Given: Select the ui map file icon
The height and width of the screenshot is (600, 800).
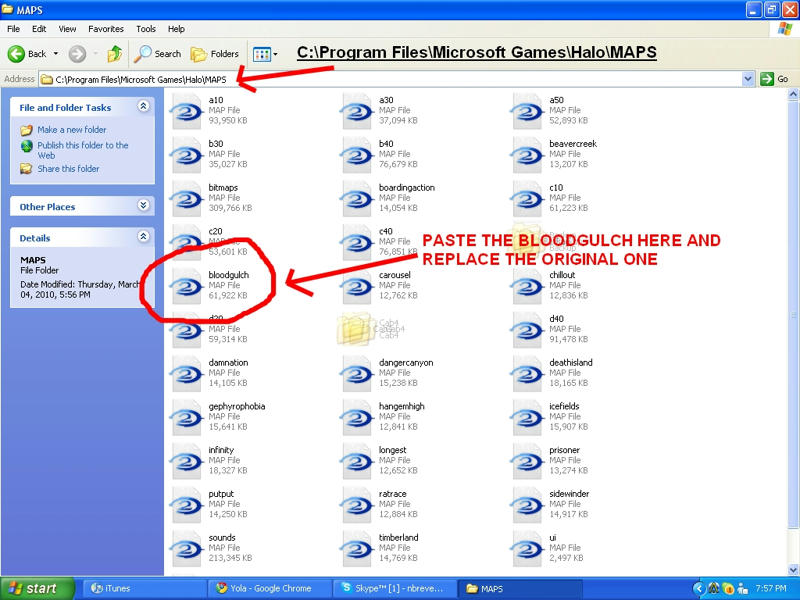Looking at the screenshot, I should (528, 549).
